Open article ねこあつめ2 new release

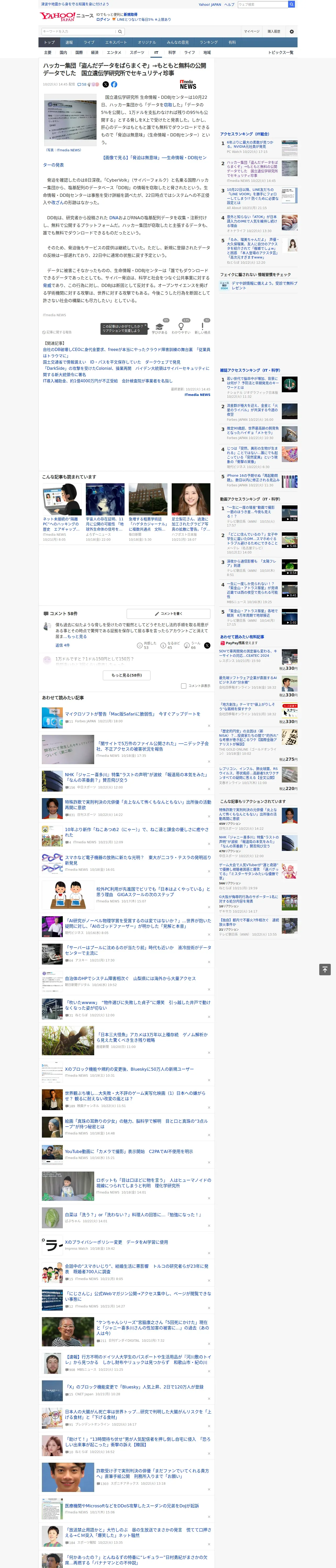137,832
